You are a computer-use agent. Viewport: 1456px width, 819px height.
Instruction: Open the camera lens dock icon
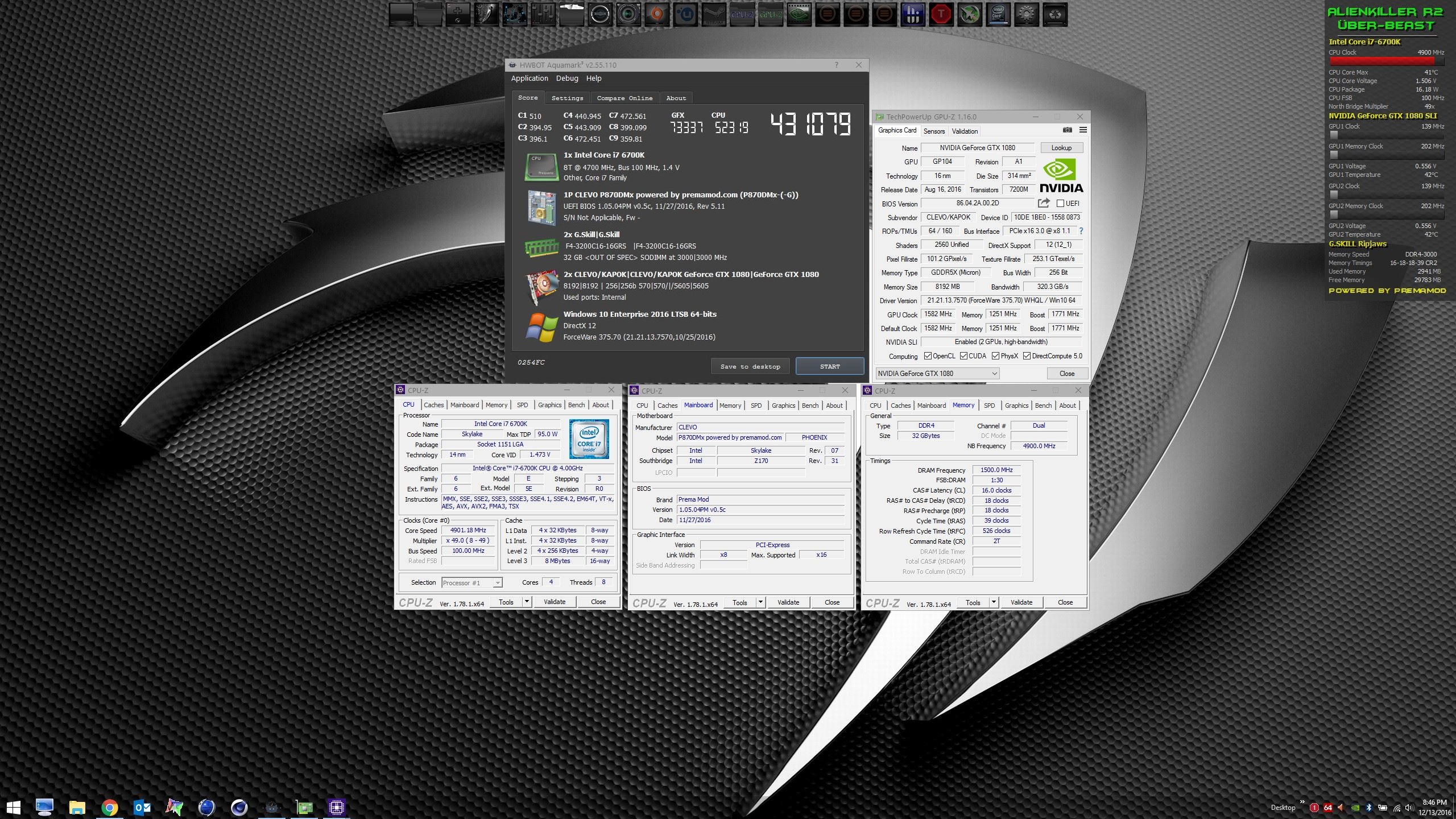click(x=628, y=14)
